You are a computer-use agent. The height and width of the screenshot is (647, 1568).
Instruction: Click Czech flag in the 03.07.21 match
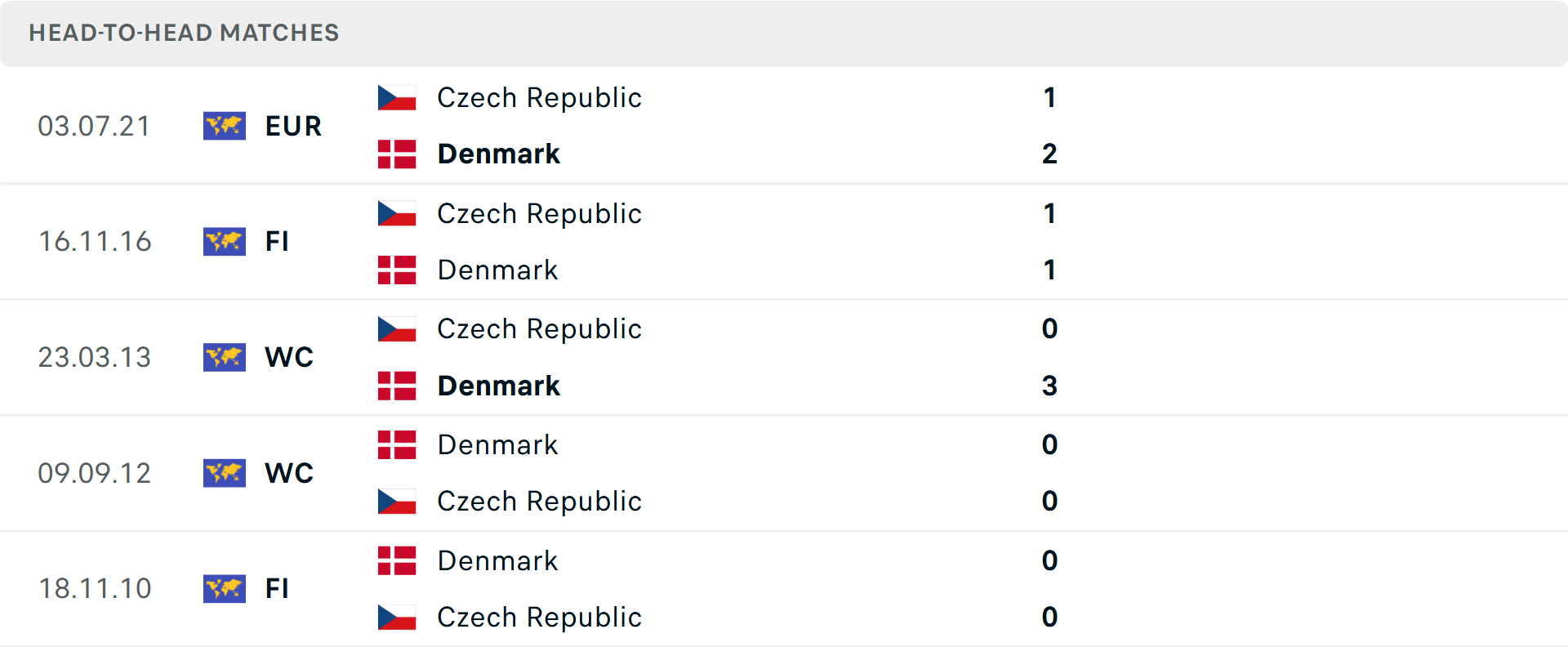397,98
